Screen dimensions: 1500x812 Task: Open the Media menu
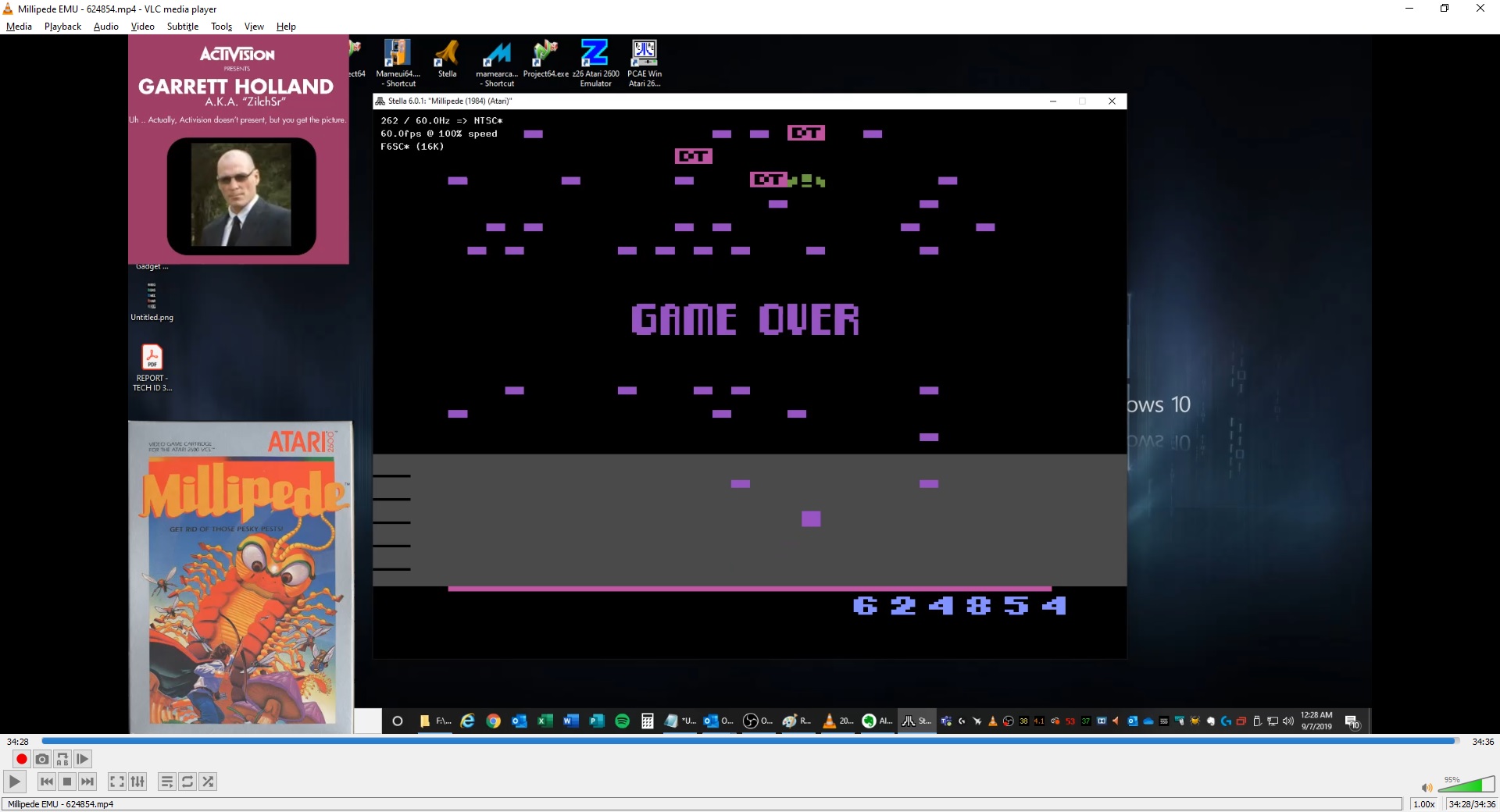pos(19,27)
